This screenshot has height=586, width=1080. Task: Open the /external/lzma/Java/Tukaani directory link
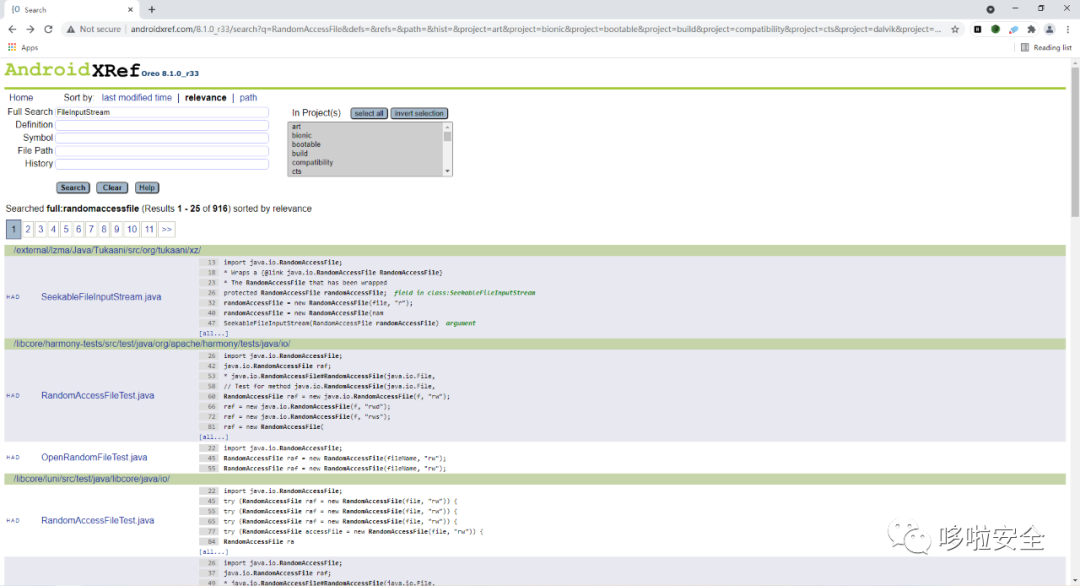click(x=107, y=250)
